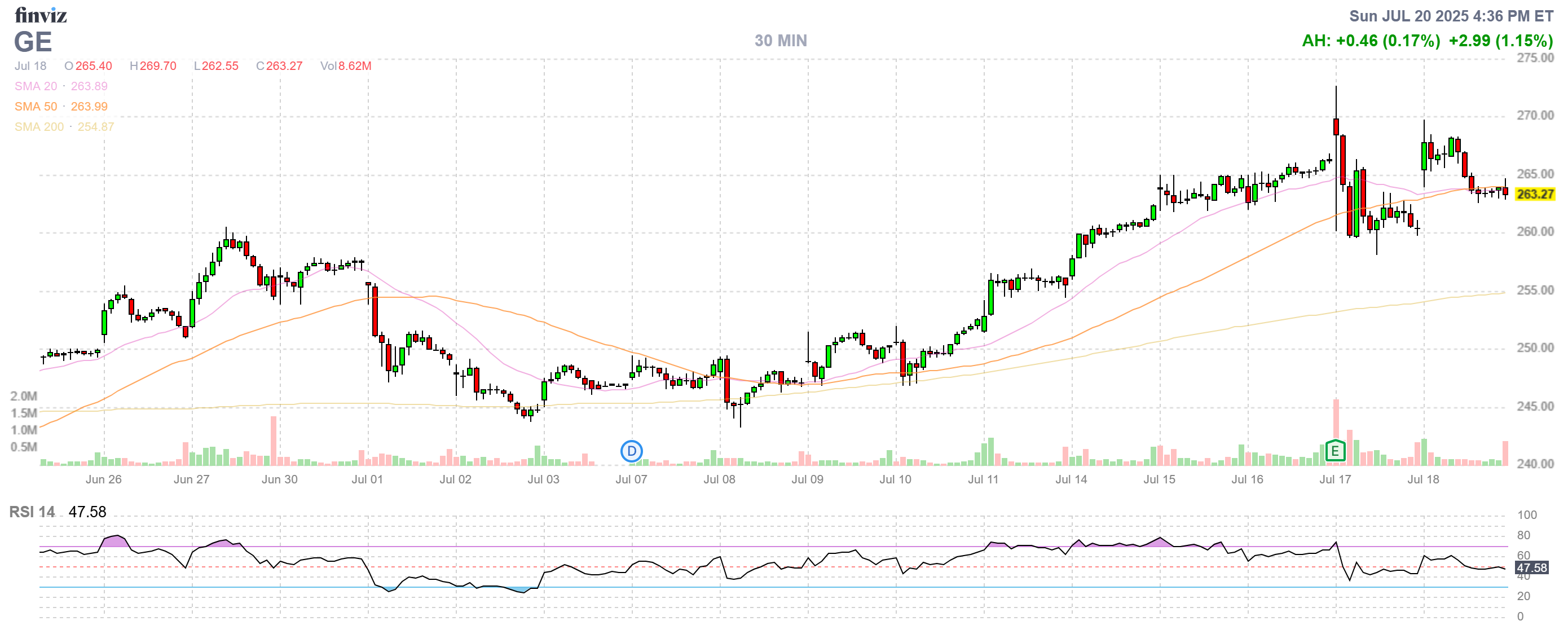Image resolution: width=1568 pixels, height=634 pixels.
Task: Select the SMA 200 legend label
Action: pos(39,126)
